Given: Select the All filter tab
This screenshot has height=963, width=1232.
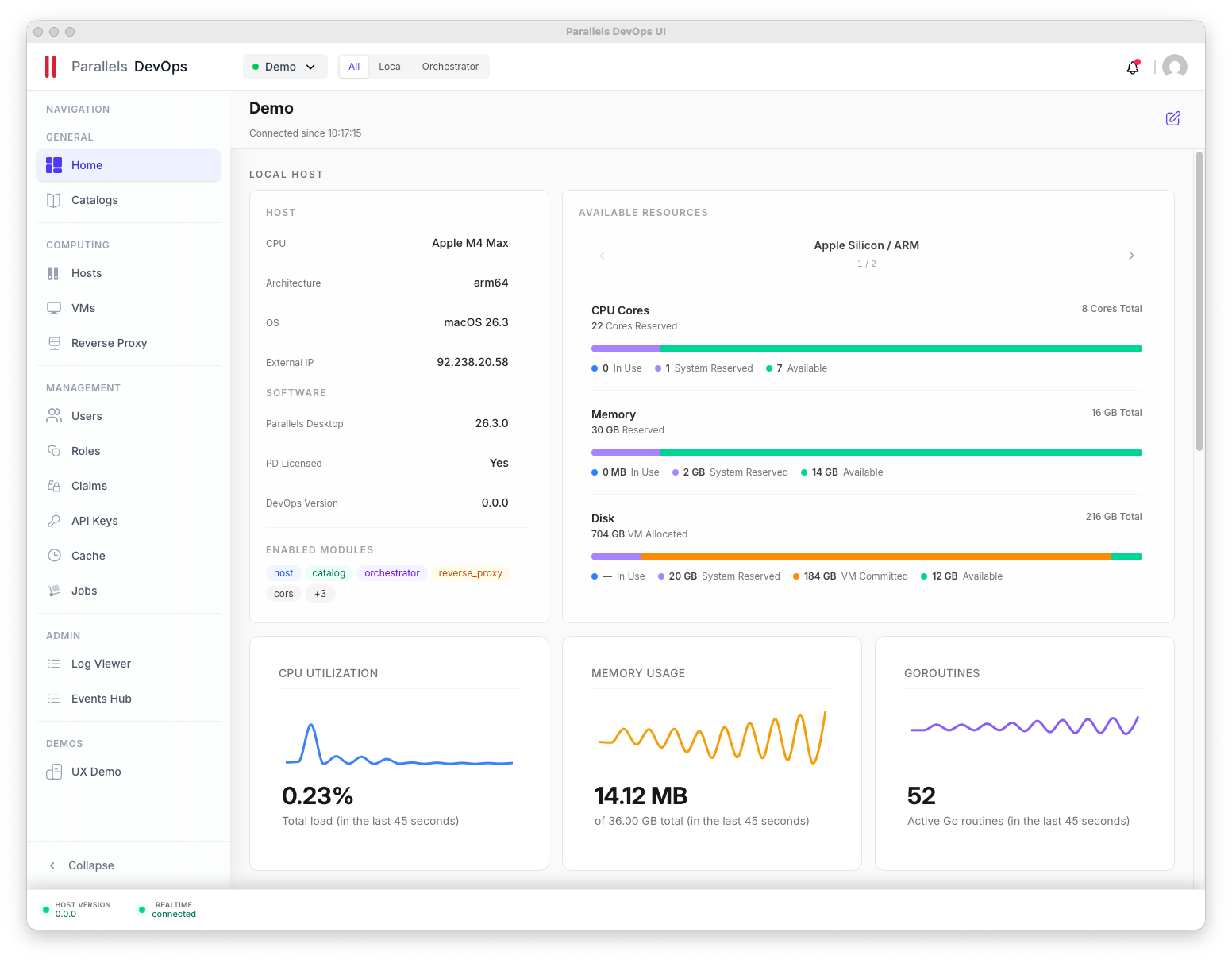Looking at the screenshot, I should tap(354, 67).
